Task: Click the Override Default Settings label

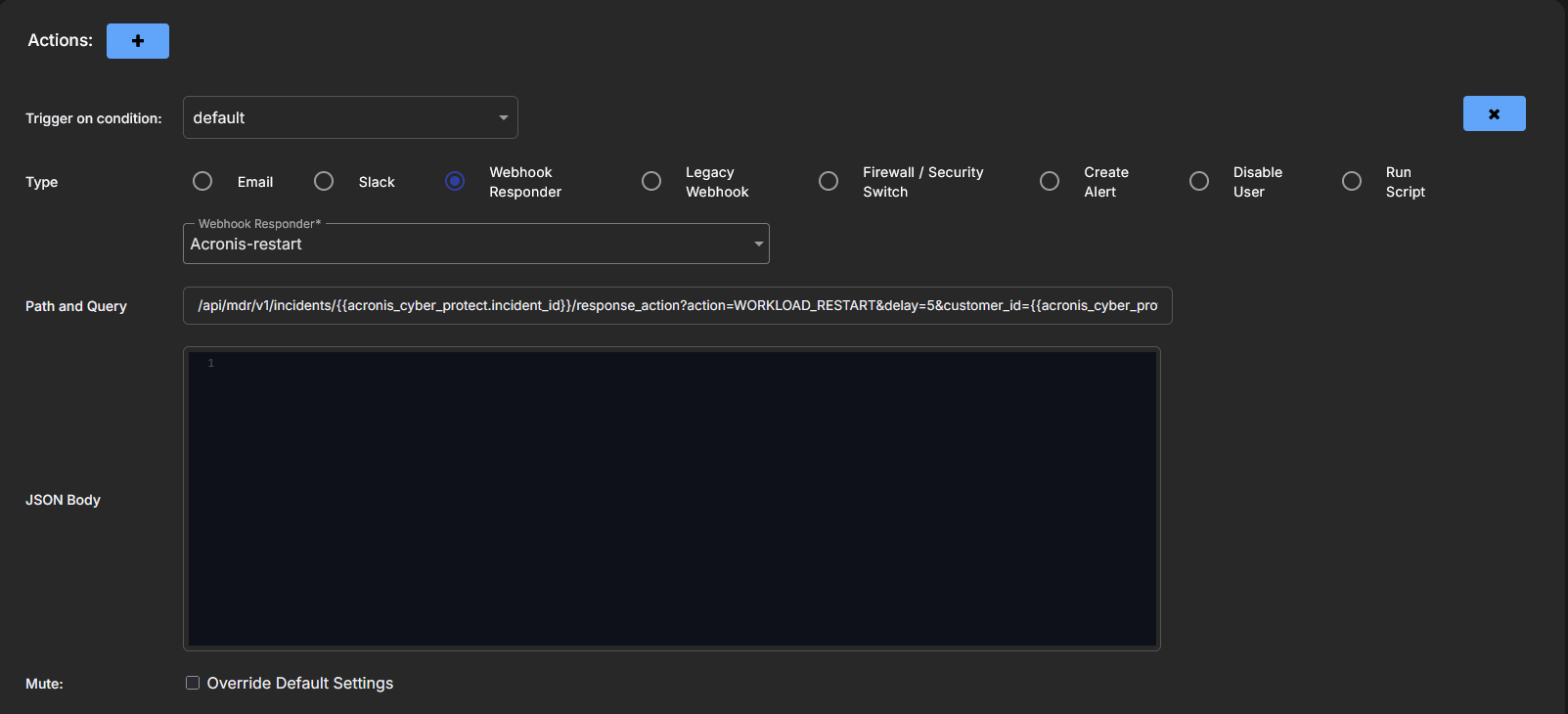Action: point(300,683)
